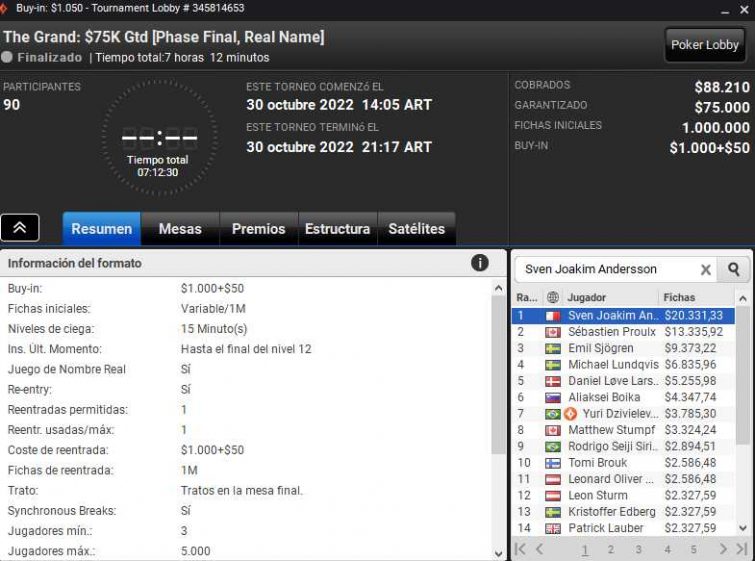
Task: Open the Estructura tab
Action: pyautogui.click(x=338, y=229)
